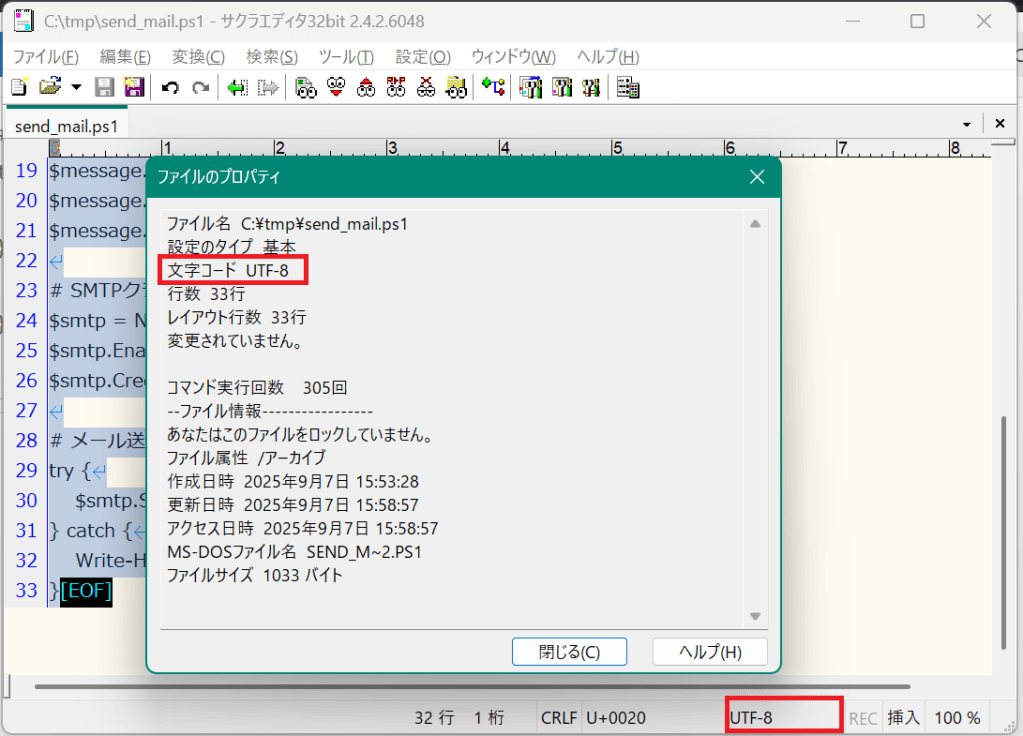Expand the dropdown arrow beside Open icon

click(76, 88)
